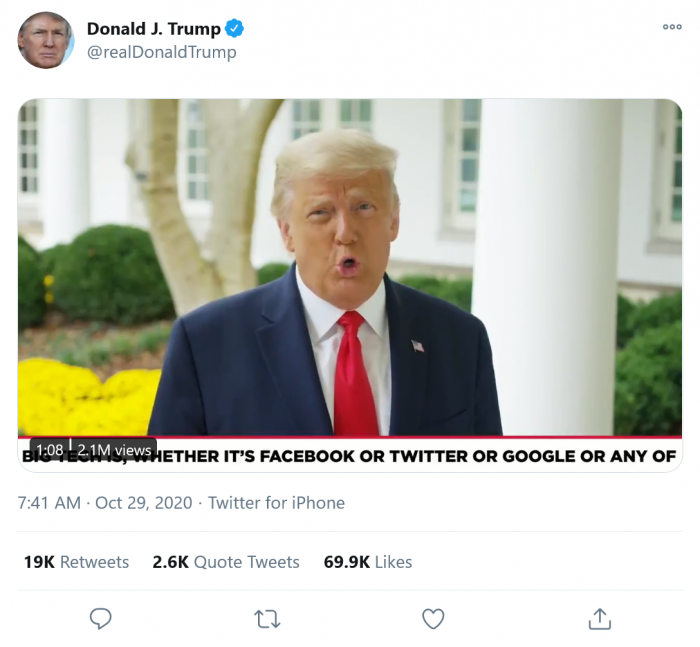This screenshot has height=647, width=700.
Task: Click the Oct 29, 2020 date
Action: pyautogui.click(x=144, y=503)
